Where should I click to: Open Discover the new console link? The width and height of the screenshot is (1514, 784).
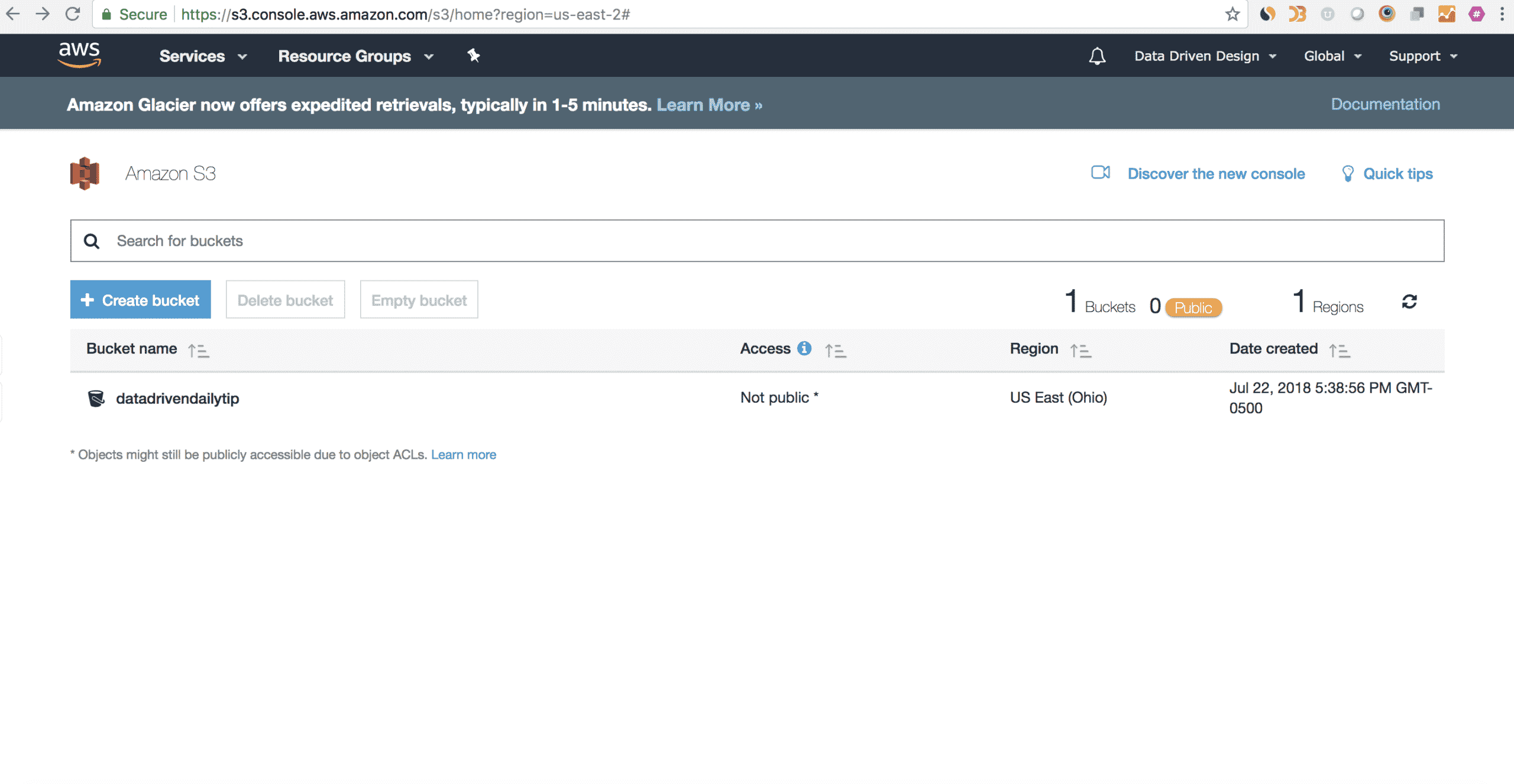pyautogui.click(x=1216, y=174)
